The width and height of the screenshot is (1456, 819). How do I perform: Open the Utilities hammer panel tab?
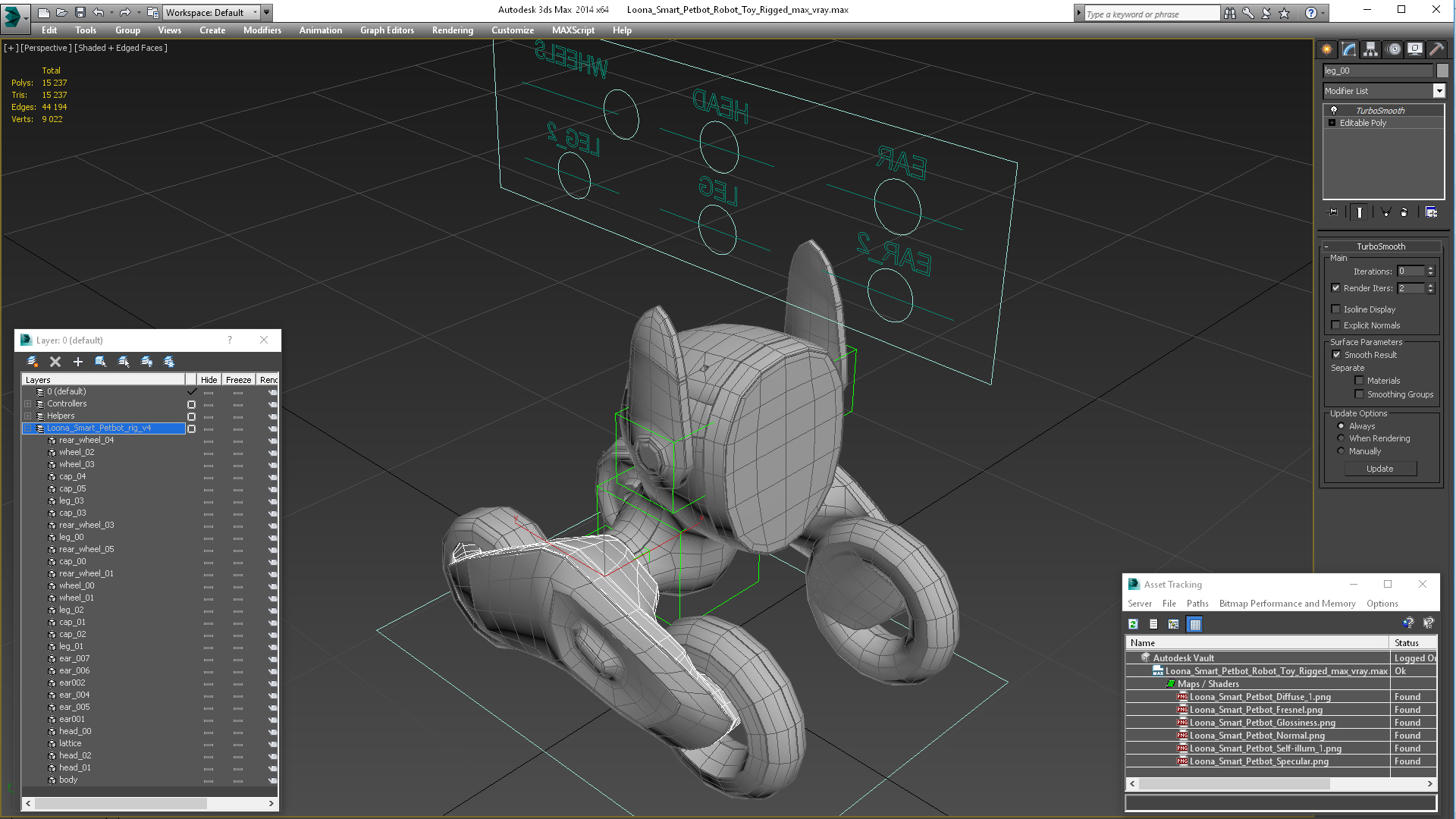click(x=1436, y=49)
